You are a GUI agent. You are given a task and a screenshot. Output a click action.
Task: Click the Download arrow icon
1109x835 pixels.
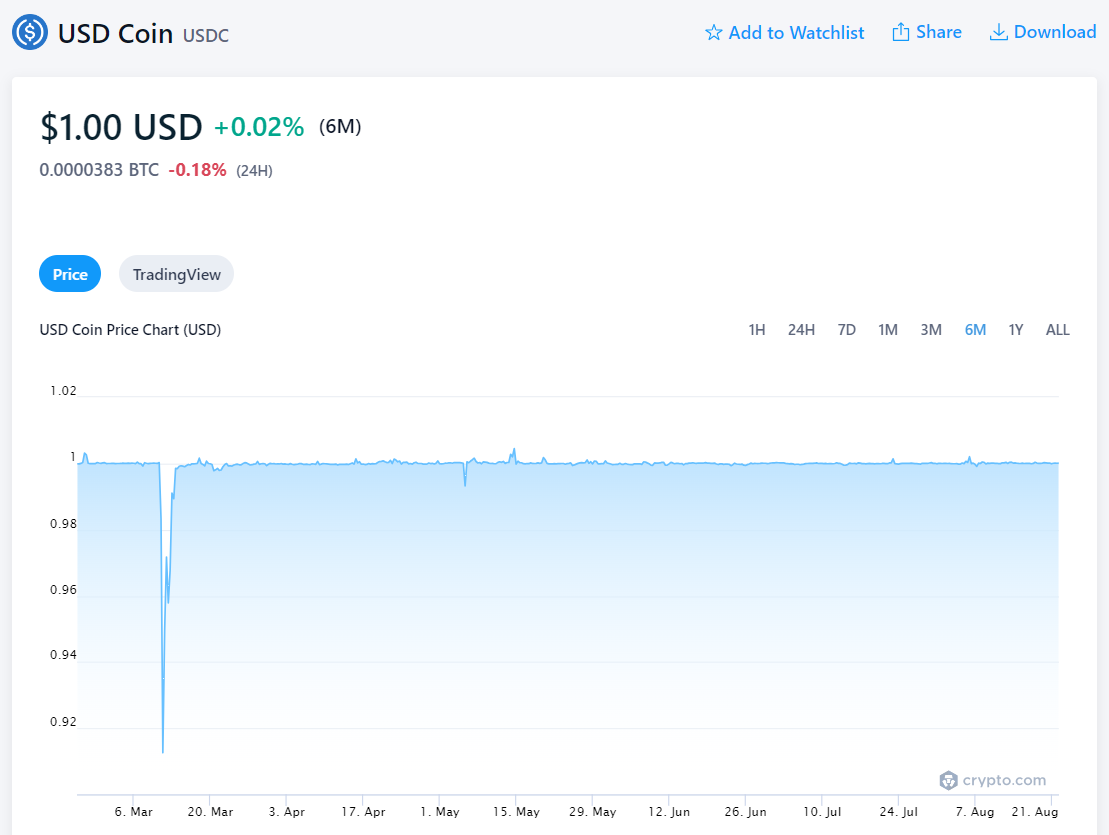coord(998,32)
